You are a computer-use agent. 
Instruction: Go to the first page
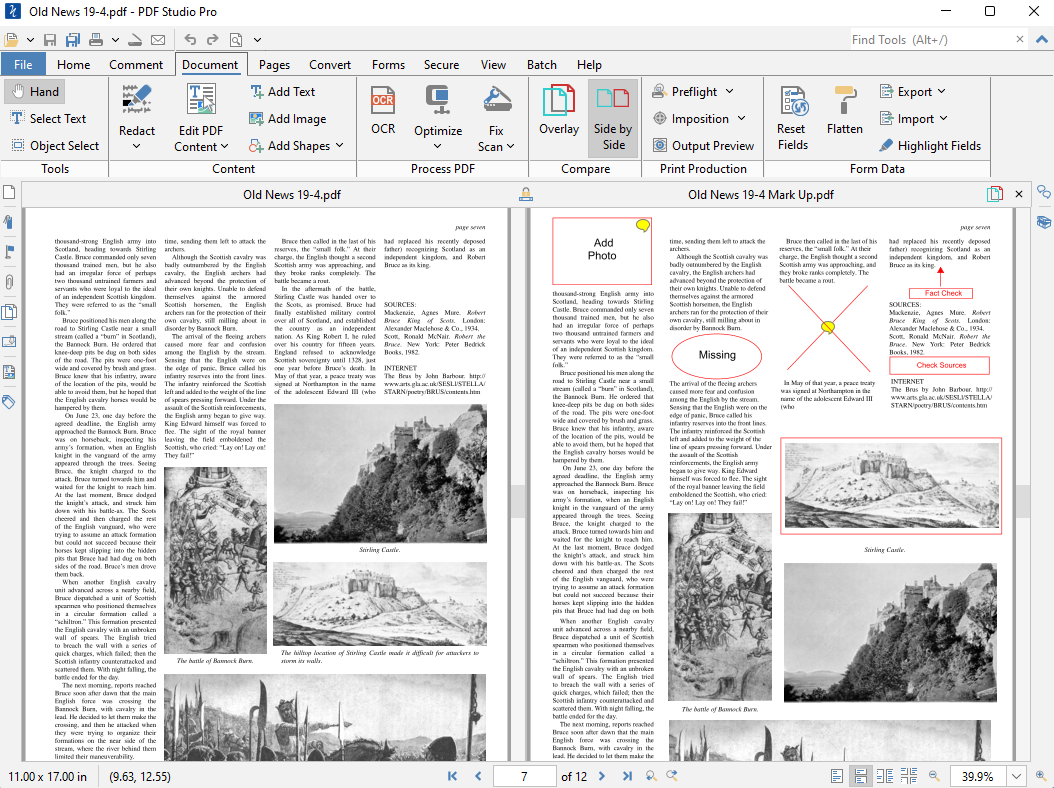(x=453, y=776)
